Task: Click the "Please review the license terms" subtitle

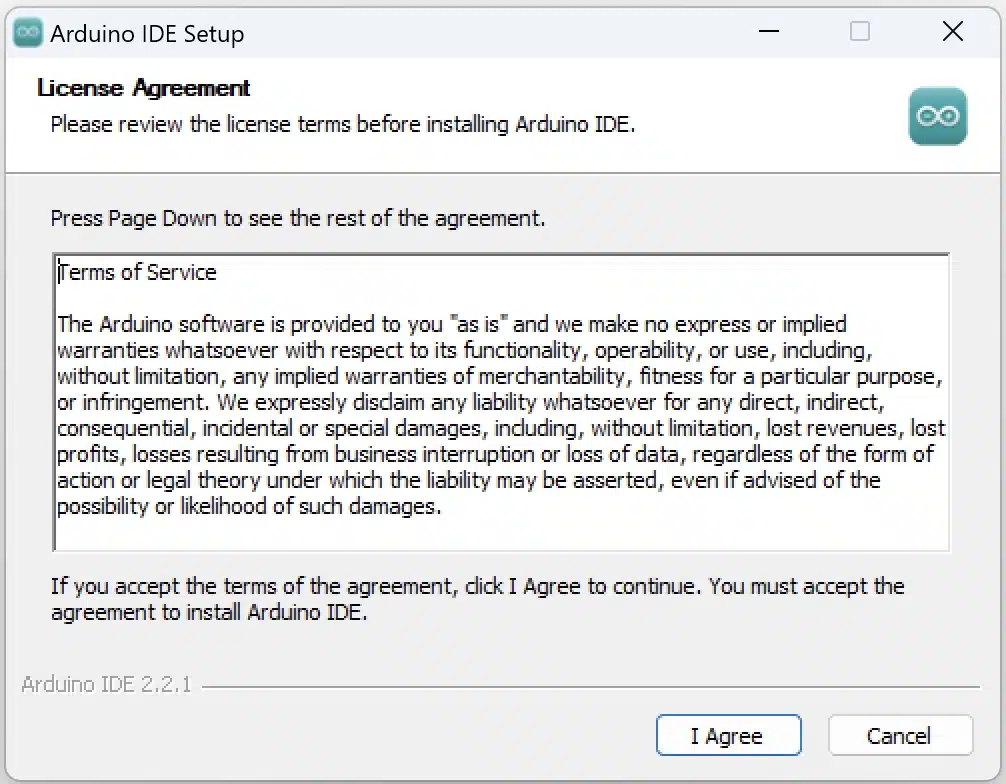Action: click(342, 125)
